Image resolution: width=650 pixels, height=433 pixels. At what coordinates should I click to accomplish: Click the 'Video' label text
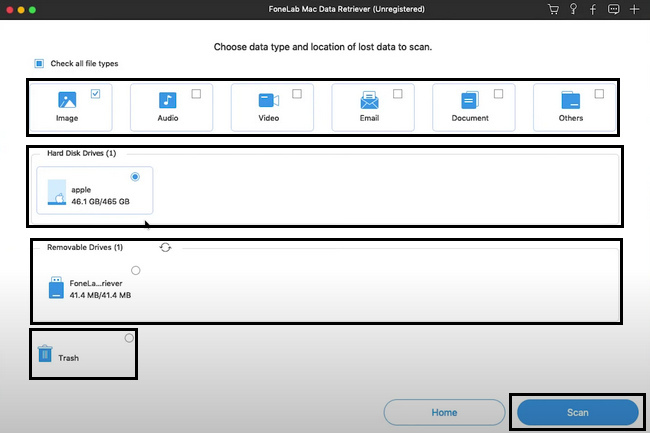tap(269, 118)
